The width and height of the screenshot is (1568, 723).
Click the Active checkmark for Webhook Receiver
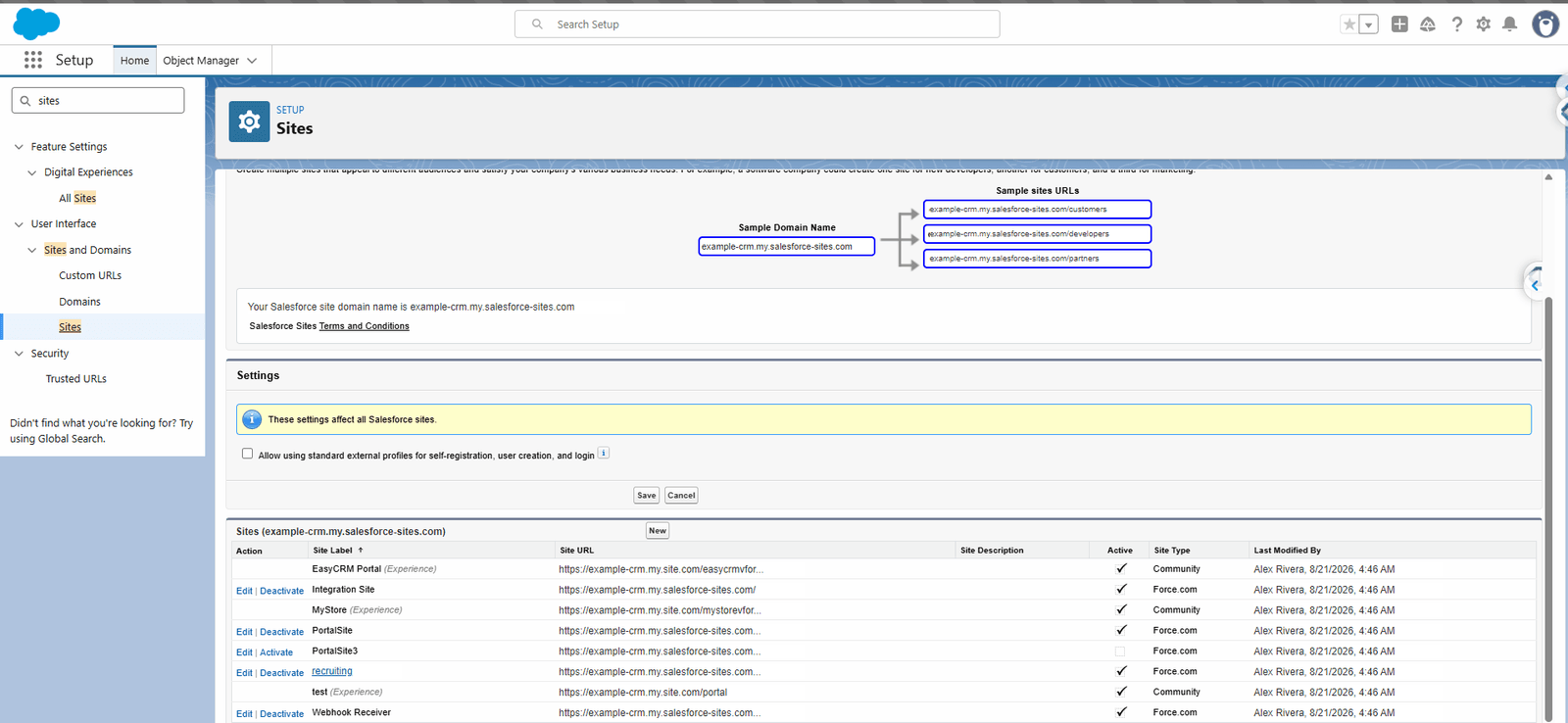(1121, 712)
